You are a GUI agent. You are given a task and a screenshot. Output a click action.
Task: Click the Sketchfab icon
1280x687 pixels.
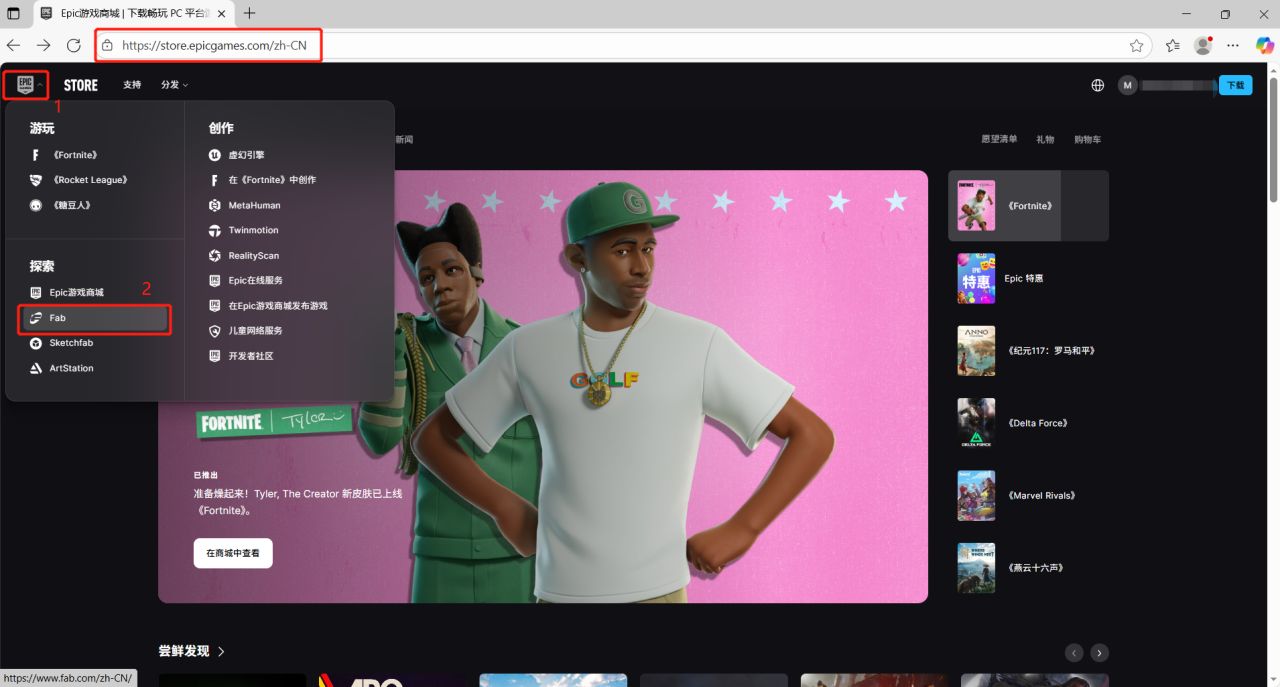[x=36, y=343]
